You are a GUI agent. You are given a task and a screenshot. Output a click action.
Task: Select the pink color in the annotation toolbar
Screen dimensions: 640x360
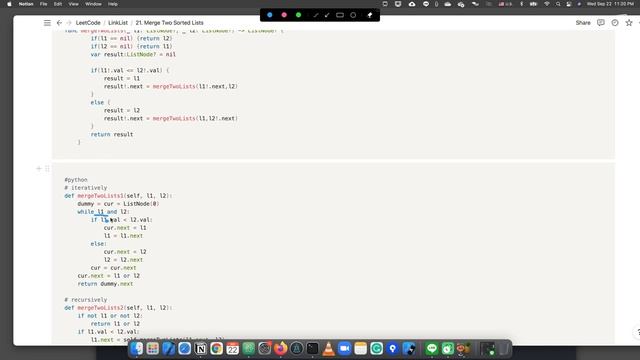click(284, 15)
